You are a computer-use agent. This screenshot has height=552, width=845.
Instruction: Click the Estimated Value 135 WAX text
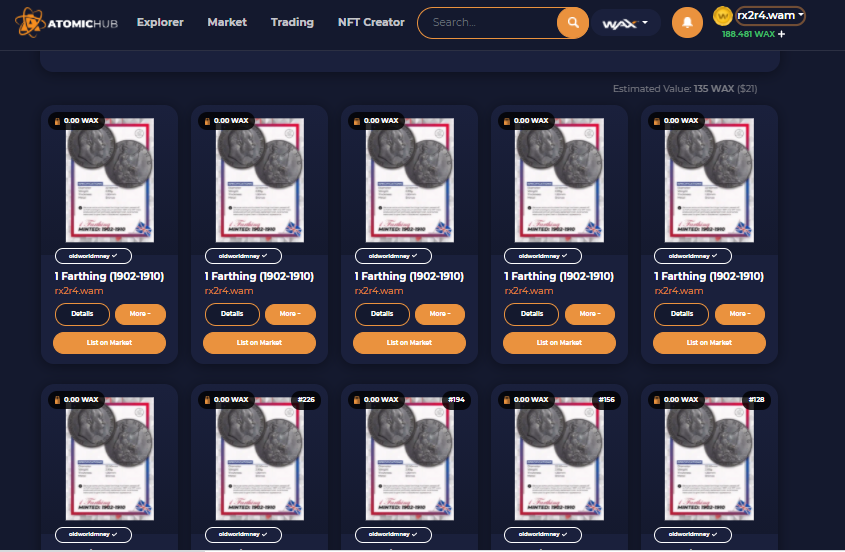coord(685,88)
